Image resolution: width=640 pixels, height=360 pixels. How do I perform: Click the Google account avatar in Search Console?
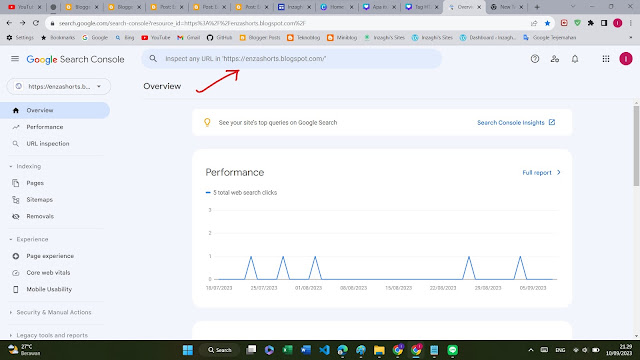click(626, 59)
